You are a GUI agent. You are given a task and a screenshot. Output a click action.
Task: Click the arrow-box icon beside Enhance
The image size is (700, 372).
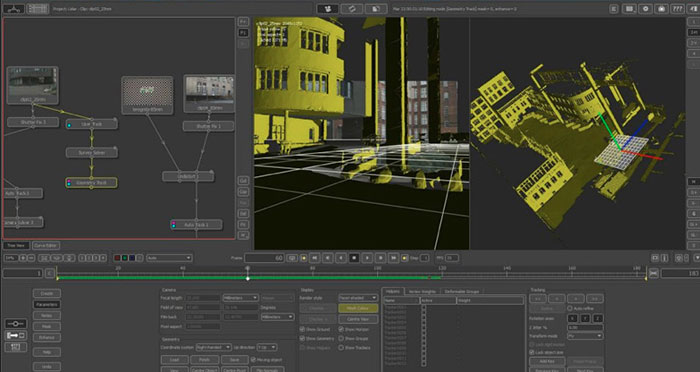[x=15, y=335]
